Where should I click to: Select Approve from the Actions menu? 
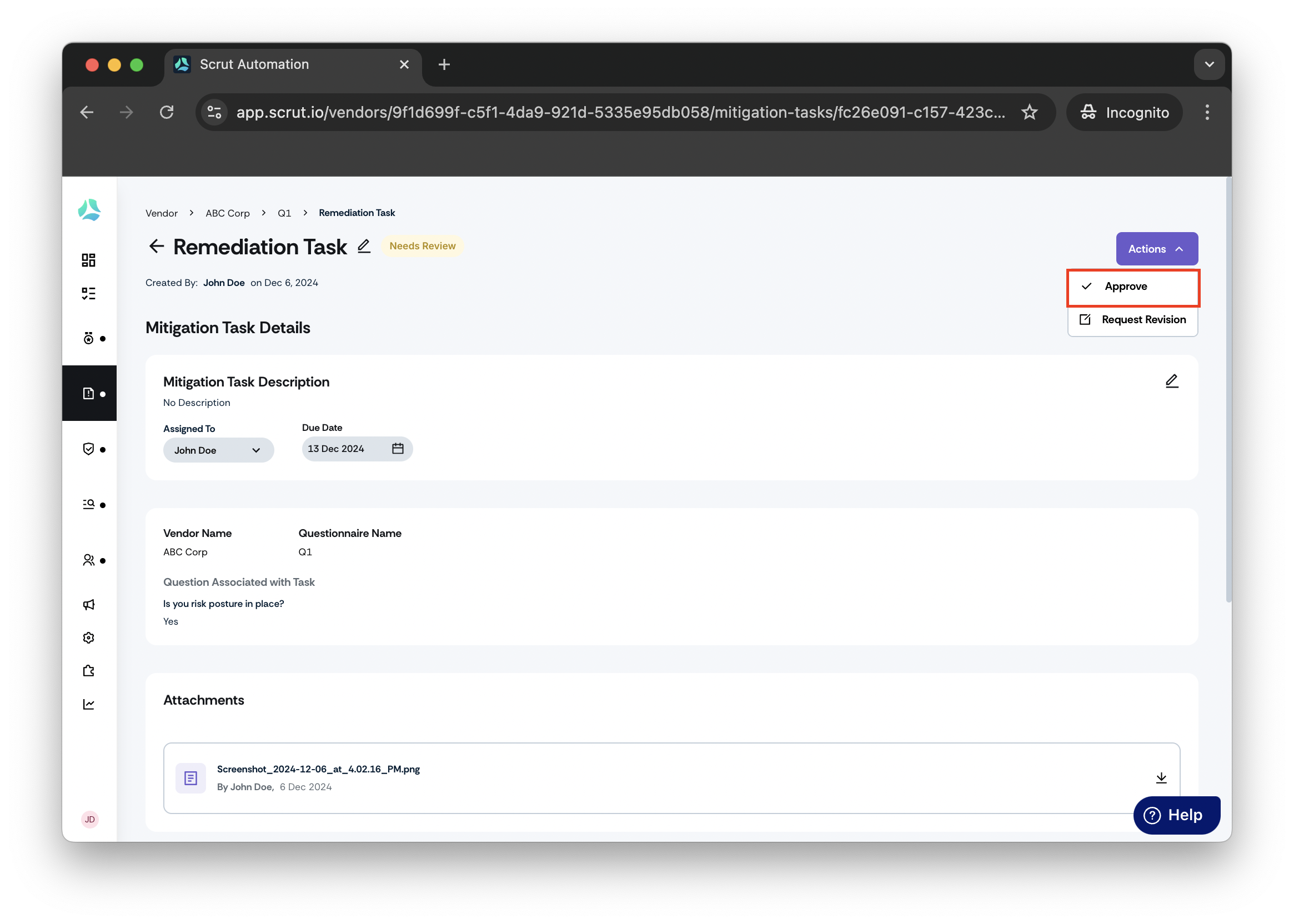pyautogui.click(x=1132, y=287)
